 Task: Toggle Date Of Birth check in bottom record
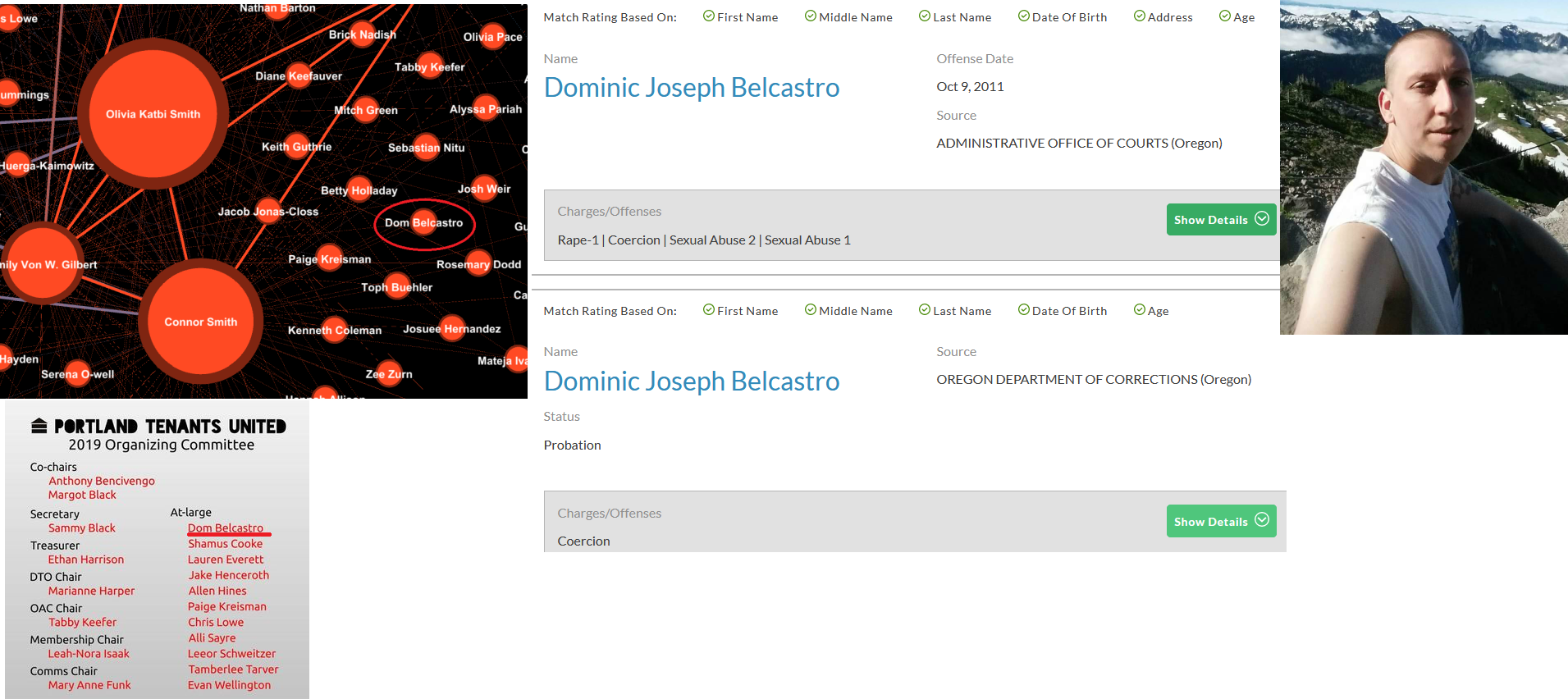pos(1023,310)
